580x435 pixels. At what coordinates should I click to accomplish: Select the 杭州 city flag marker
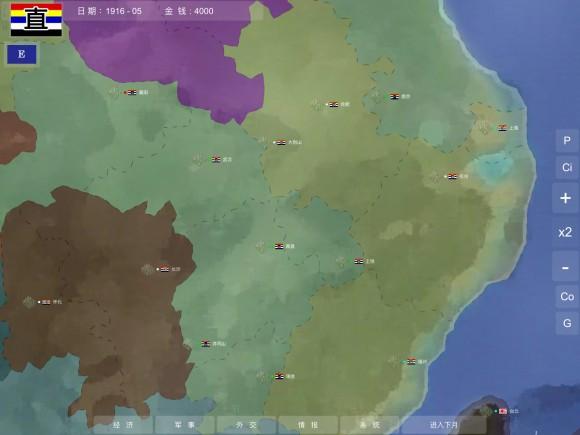click(452, 176)
